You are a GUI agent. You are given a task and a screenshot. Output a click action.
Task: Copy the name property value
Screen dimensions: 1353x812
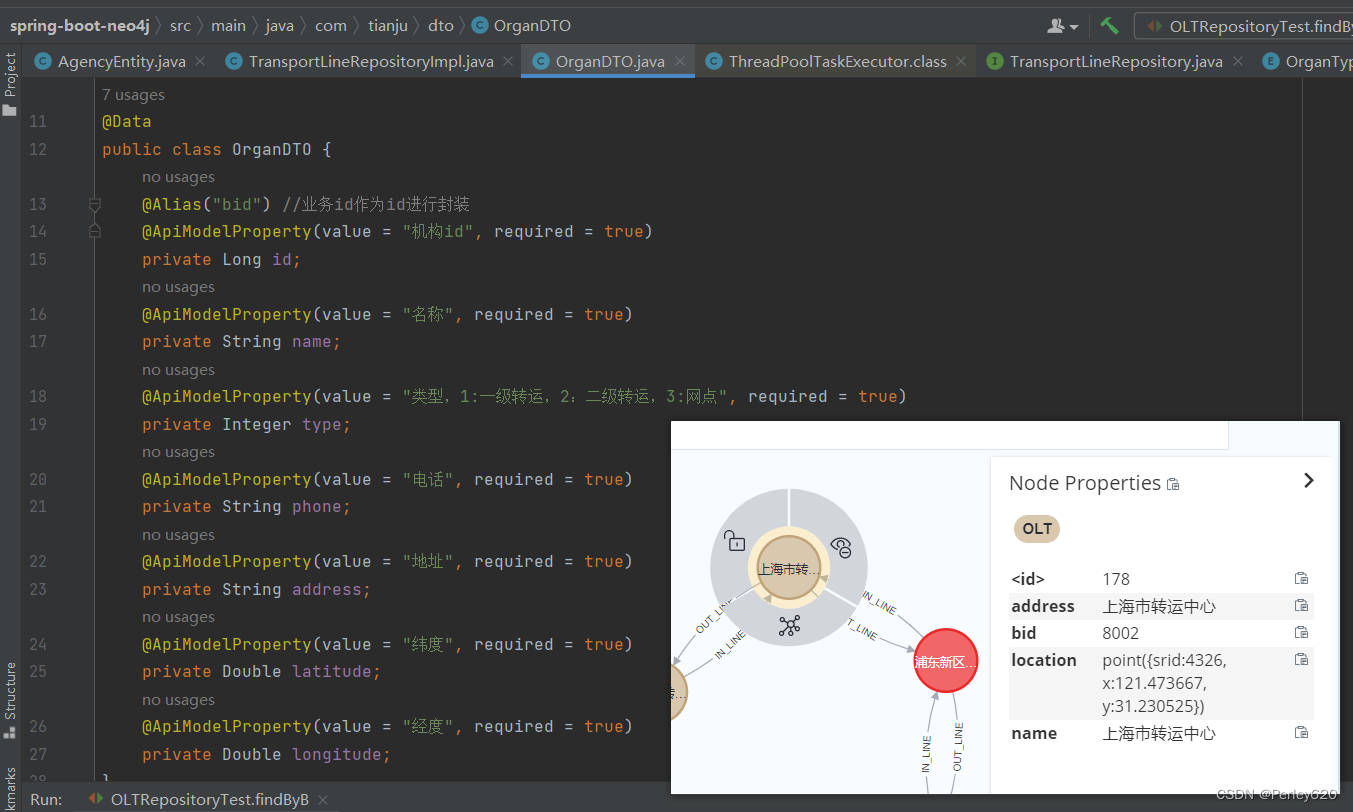(x=1301, y=732)
